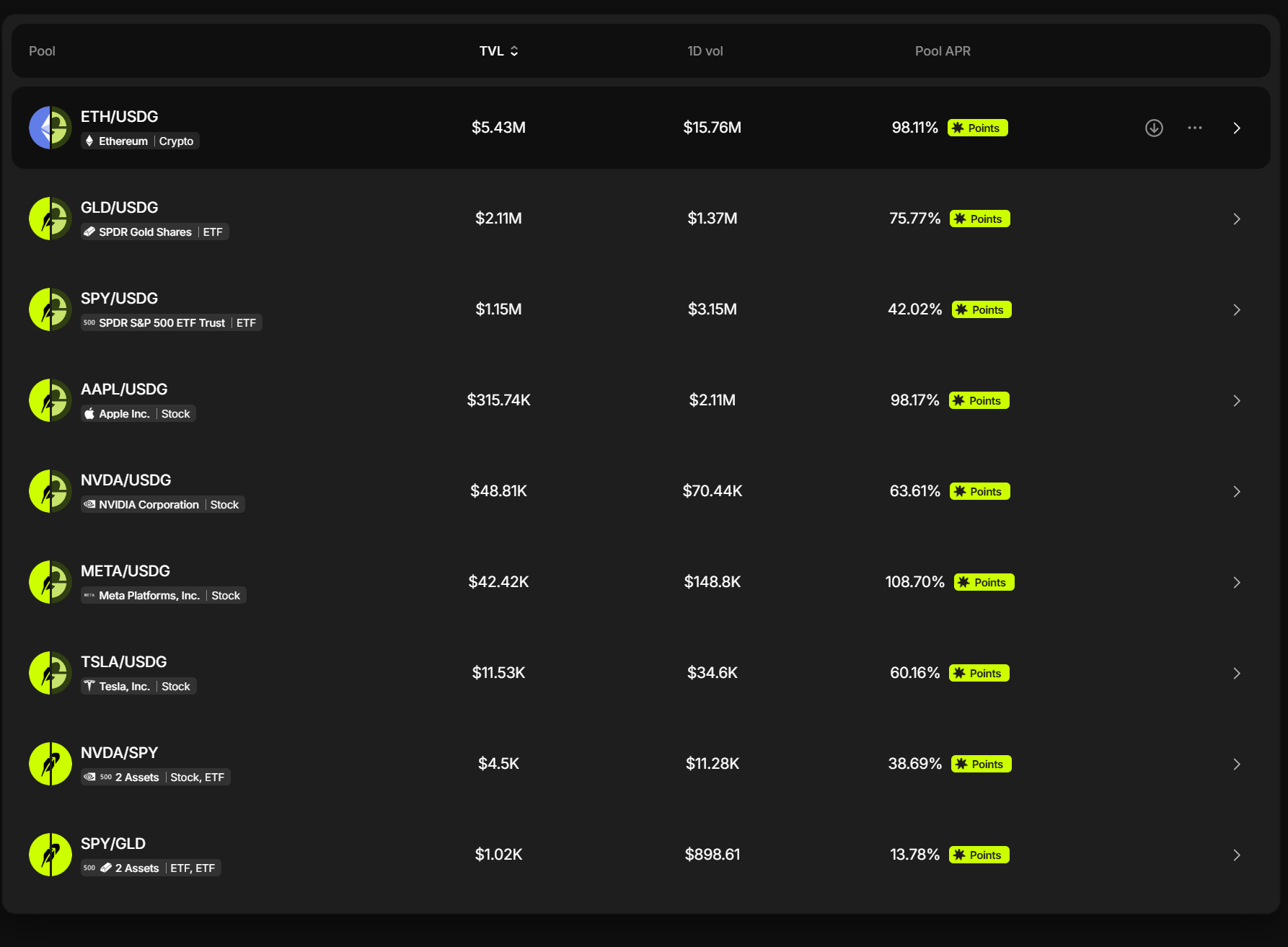Open the NVDA/USDG pool name link

tap(125, 480)
